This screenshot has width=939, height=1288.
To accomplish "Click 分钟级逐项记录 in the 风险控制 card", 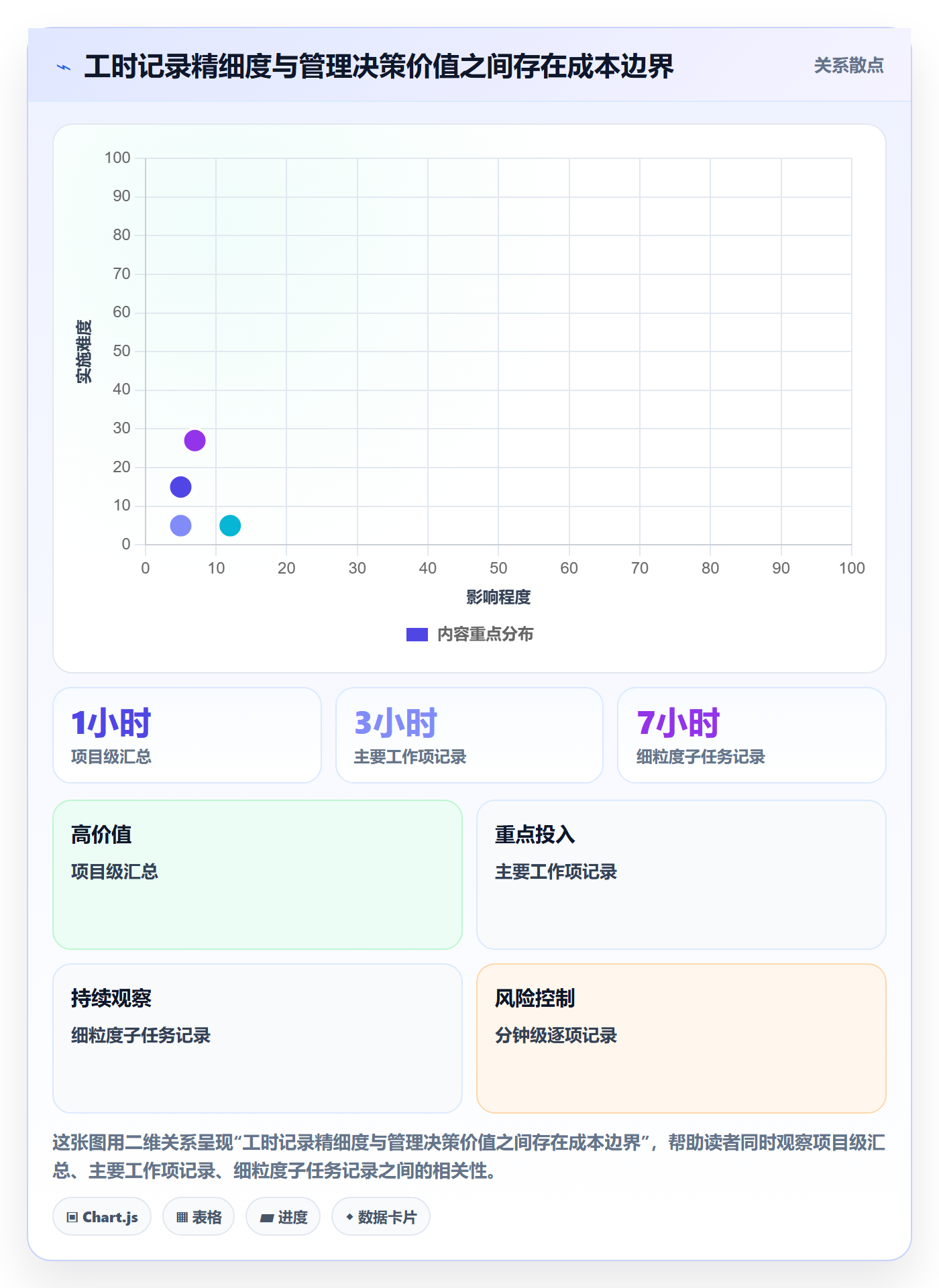I will 556,1035.
